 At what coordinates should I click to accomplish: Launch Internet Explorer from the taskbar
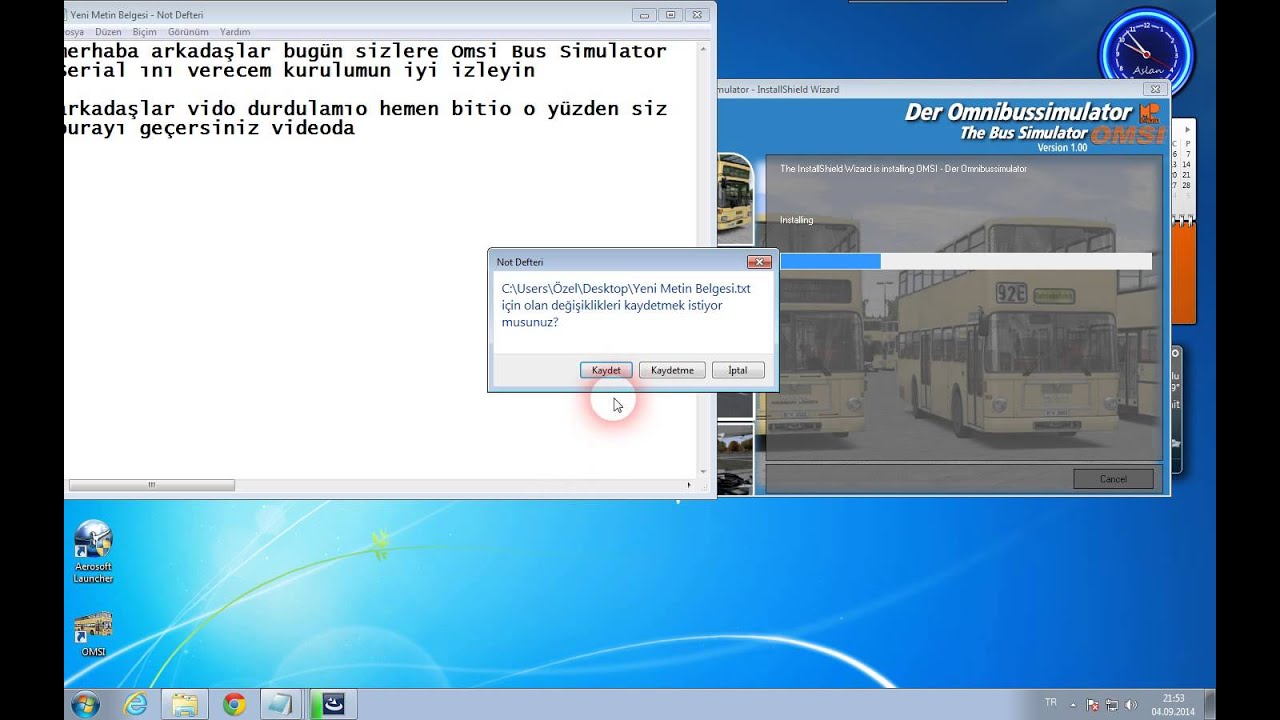click(x=134, y=705)
